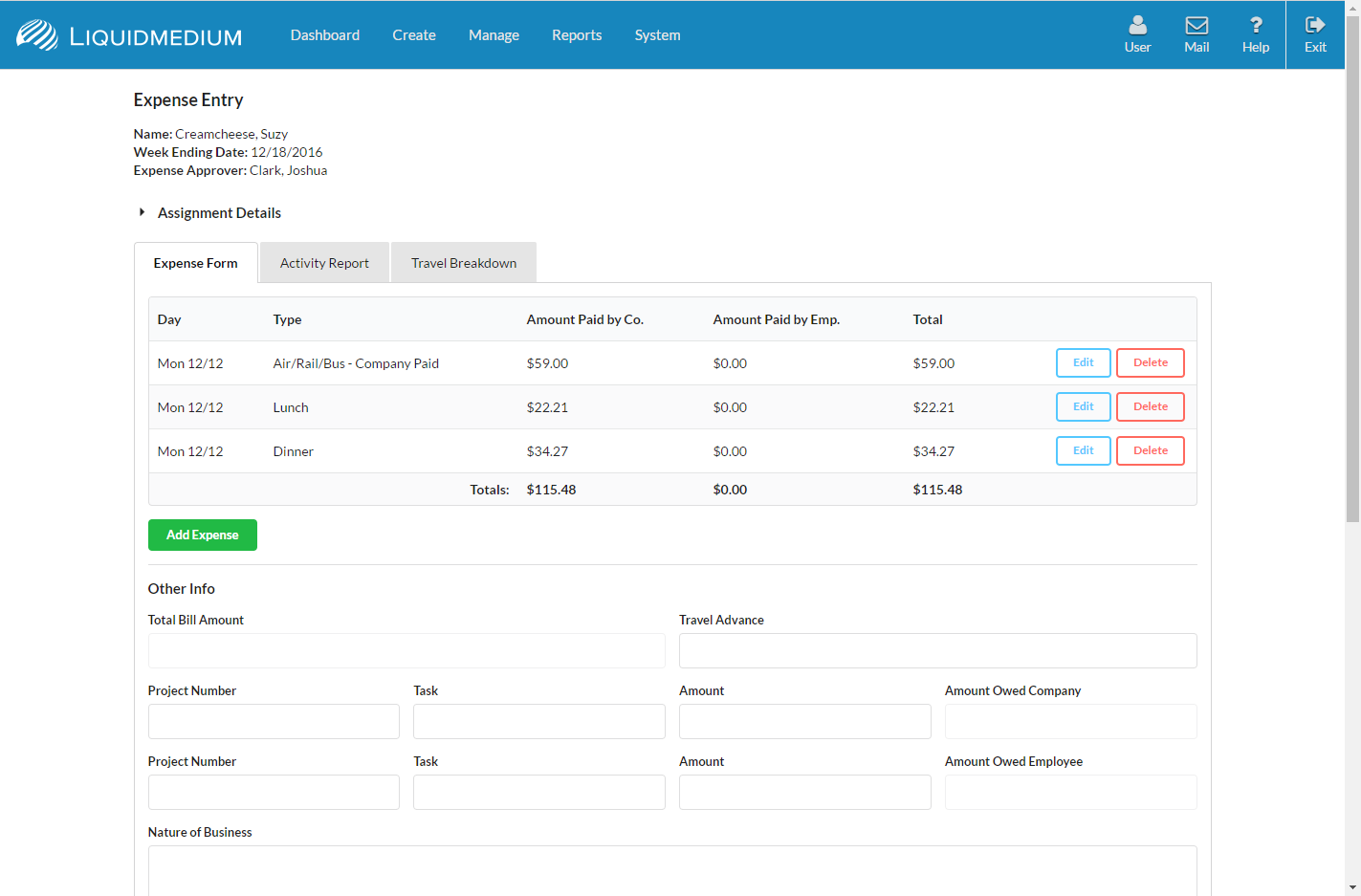Edit the Air/Rail/Bus expense row

pyautogui.click(x=1083, y=363)
